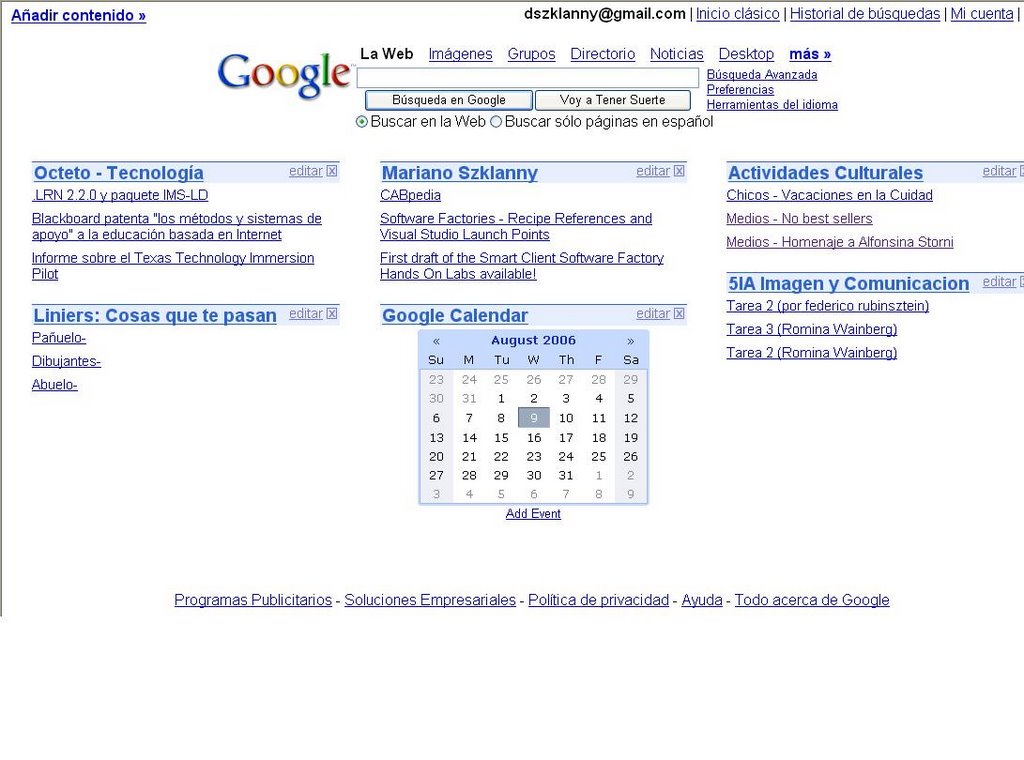This screenshot has height=760, width=1024.
Task: Open Medios - No best sellers link
Action: click(799, 219)
